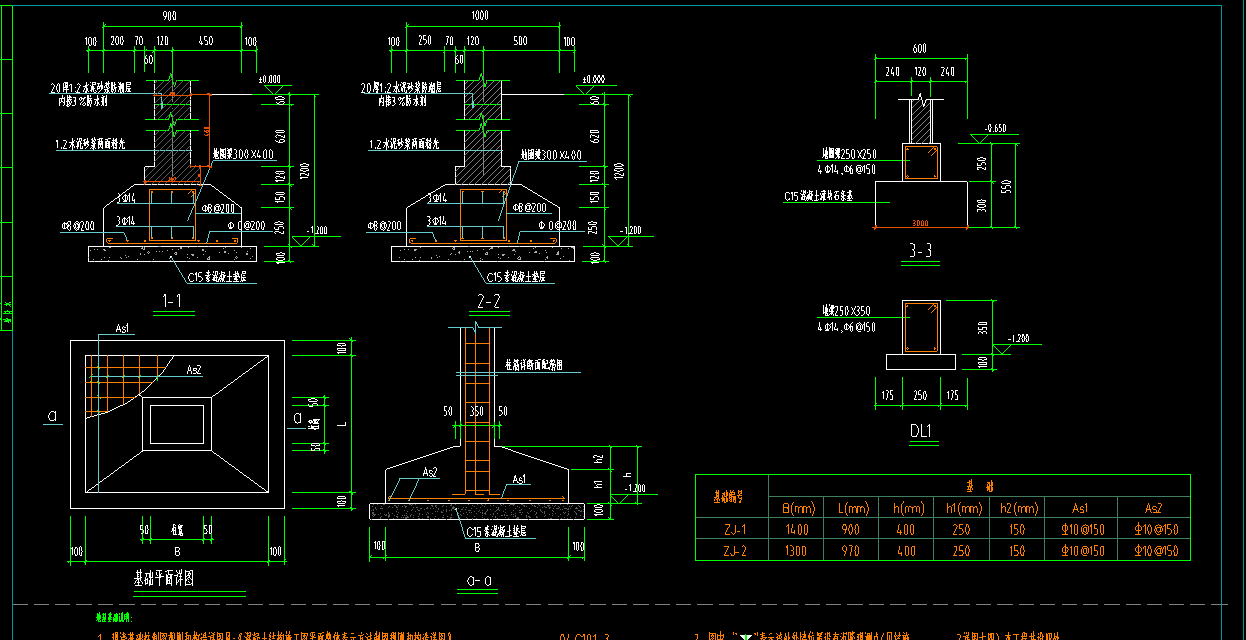Select the 900 overall dimension above section 1-1
Viewport: 1246px width, 640px height.
click(x=169, y=17)
